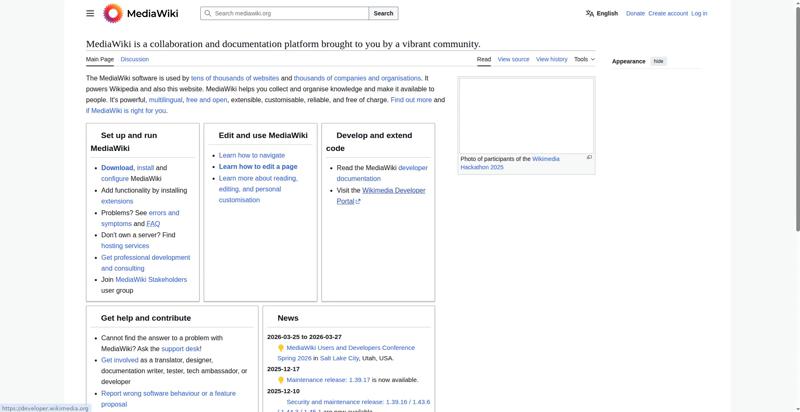Open the English language selector
This screenshot has height=412, width=800.
coord(606,13)
